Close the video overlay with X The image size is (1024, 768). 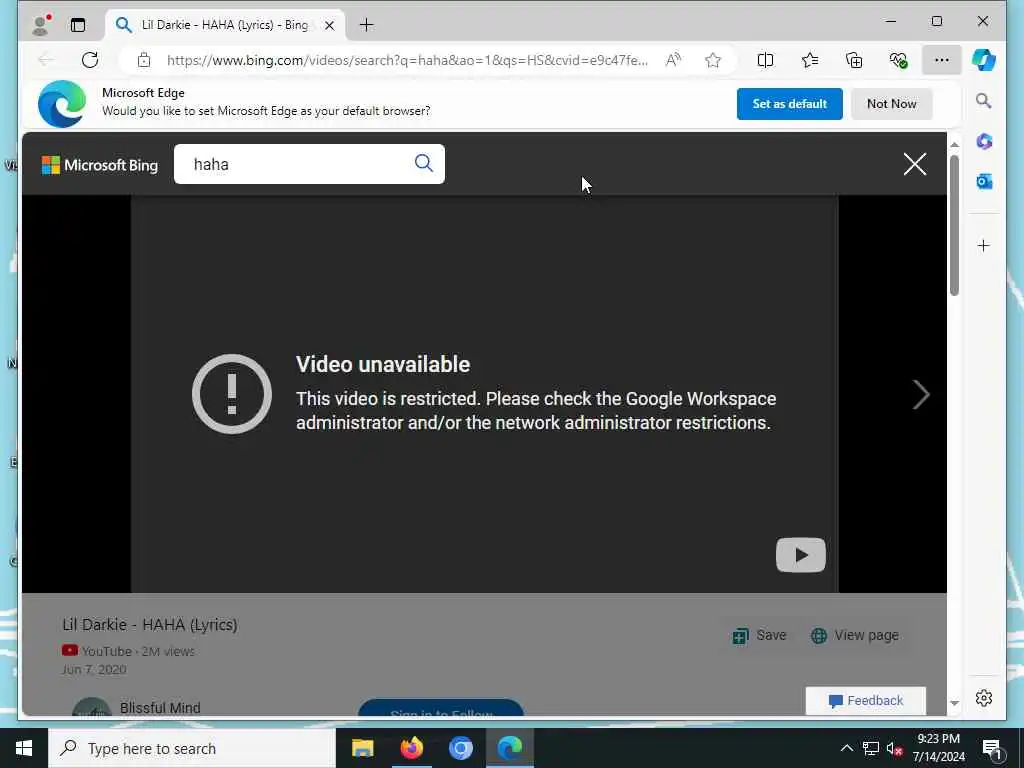(x=915, y=164)
